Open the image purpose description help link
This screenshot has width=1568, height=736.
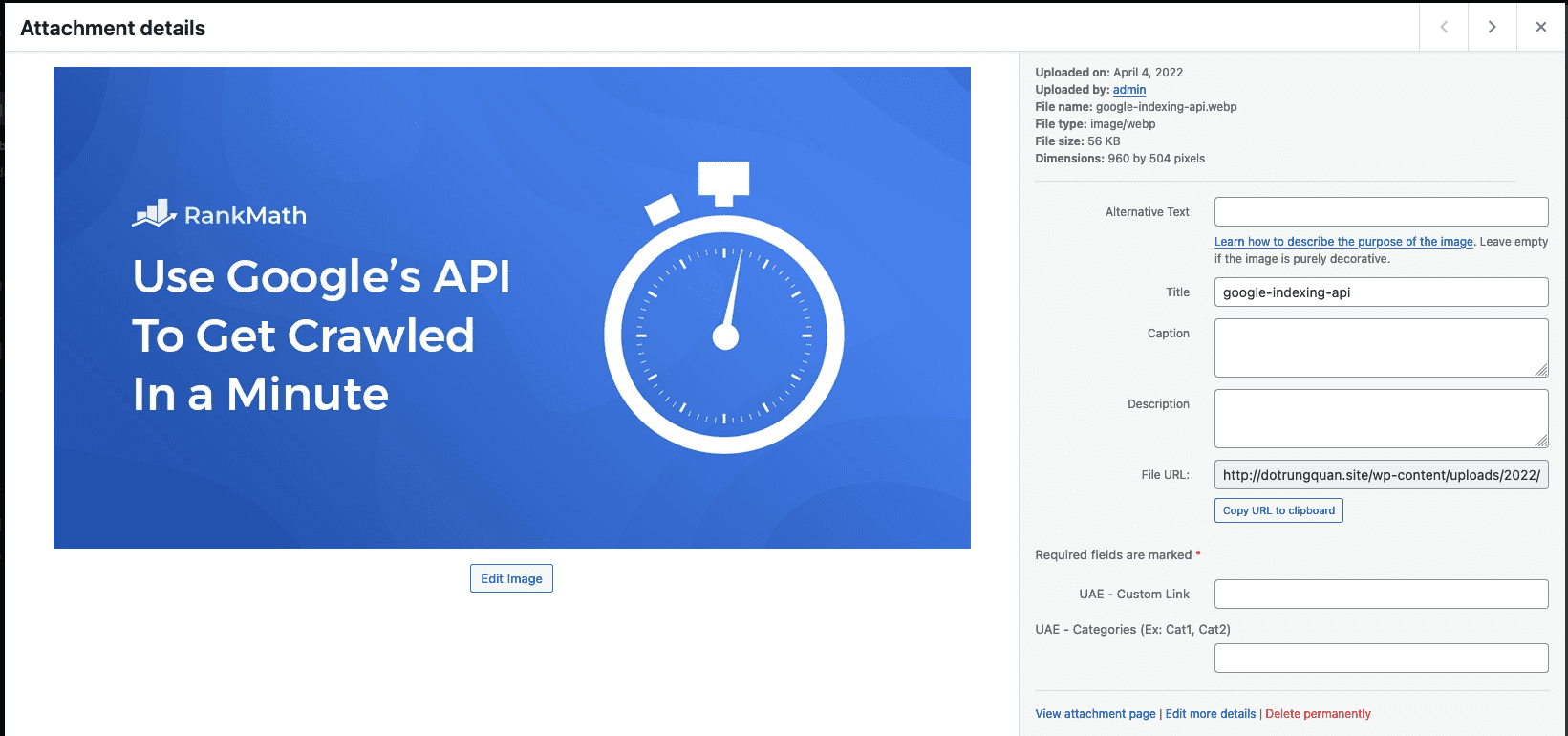(x=1343, y=242)
